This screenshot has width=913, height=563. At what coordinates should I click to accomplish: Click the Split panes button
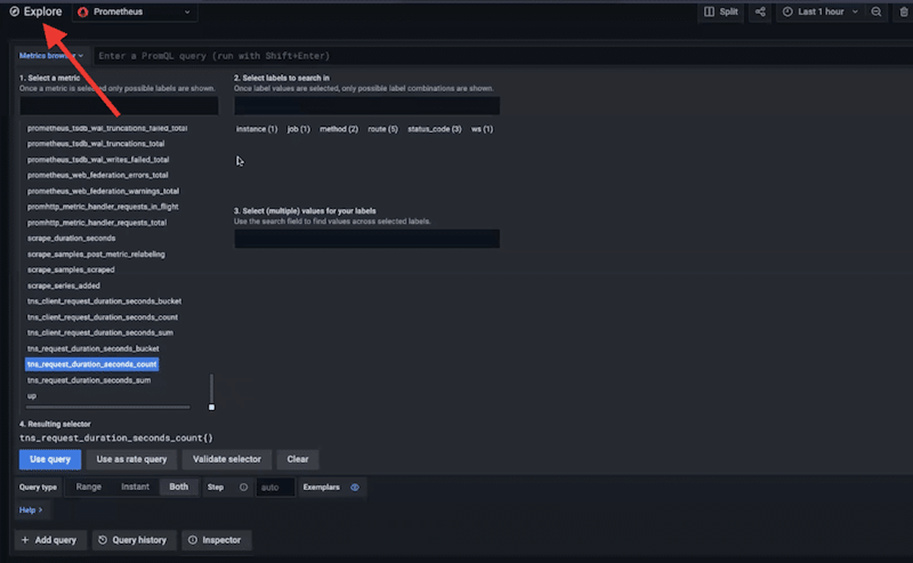point(721,12)
